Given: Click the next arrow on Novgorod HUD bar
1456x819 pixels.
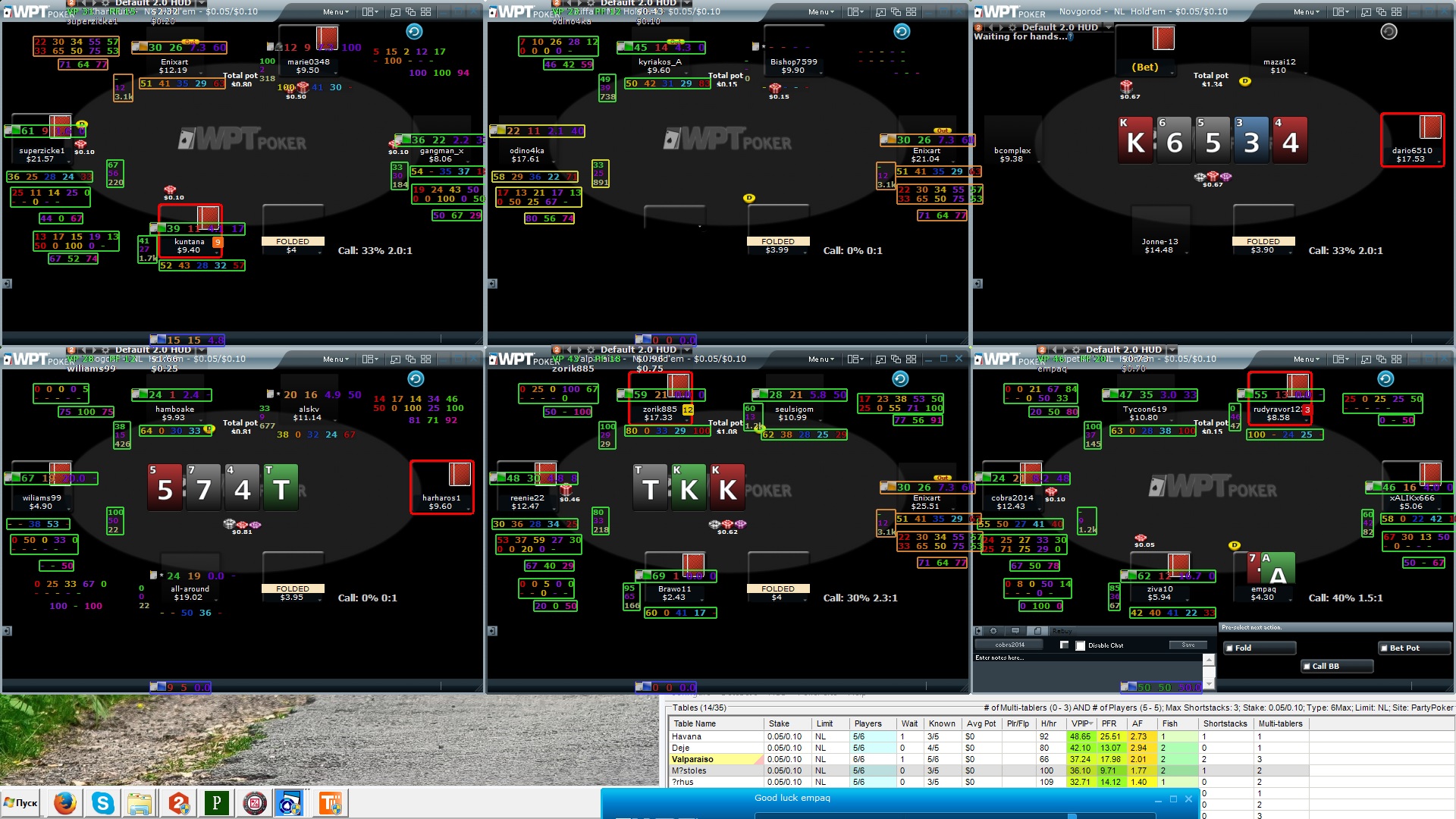Looking at the screenshot, I should pos(1001,27).
